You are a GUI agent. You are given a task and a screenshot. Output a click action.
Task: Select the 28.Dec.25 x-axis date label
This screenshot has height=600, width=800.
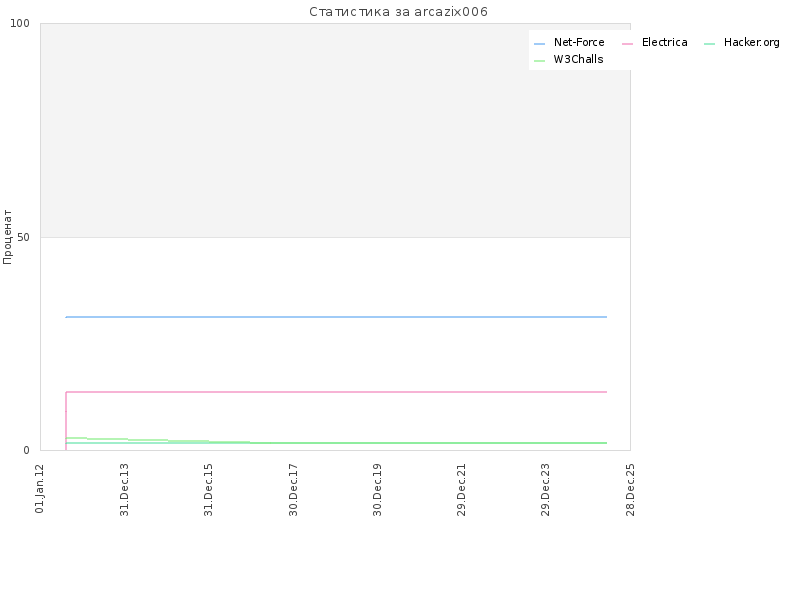[631, 490]
